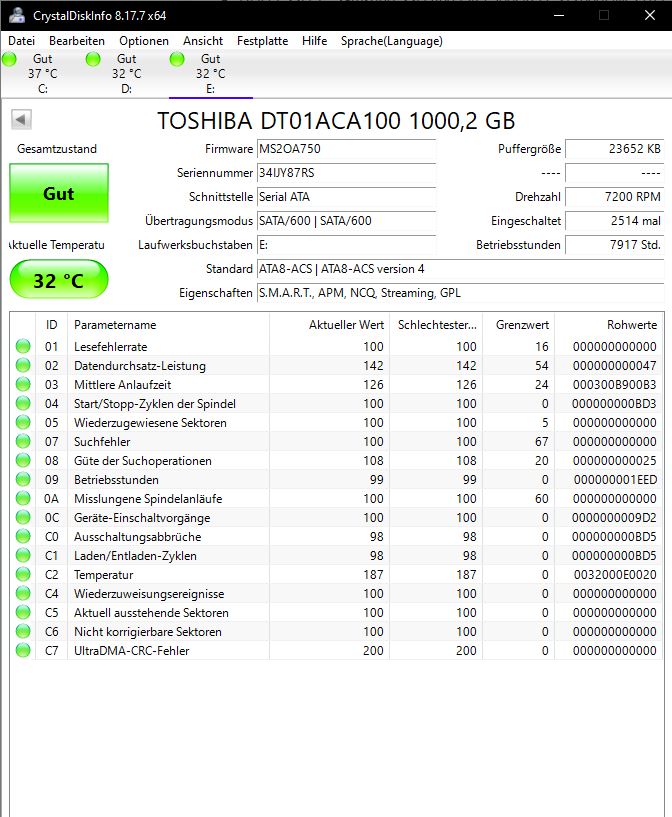672x817 pixels.
Task: Click status icon for Misslungene Spindelanläufe
Action: [x=23, y=498]
